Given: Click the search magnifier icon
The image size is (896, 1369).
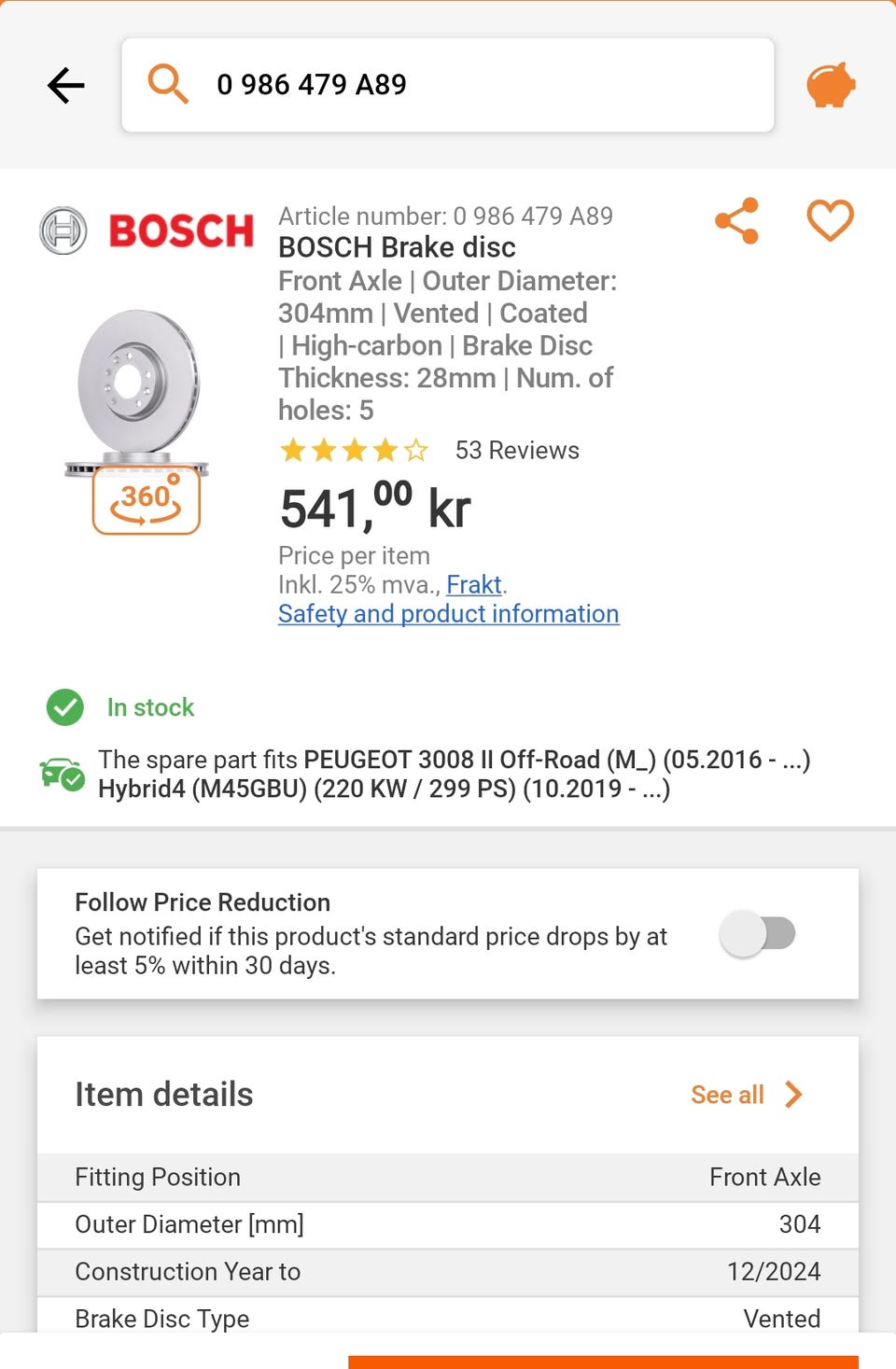Looking at the screenshot, I should point(168,84).
